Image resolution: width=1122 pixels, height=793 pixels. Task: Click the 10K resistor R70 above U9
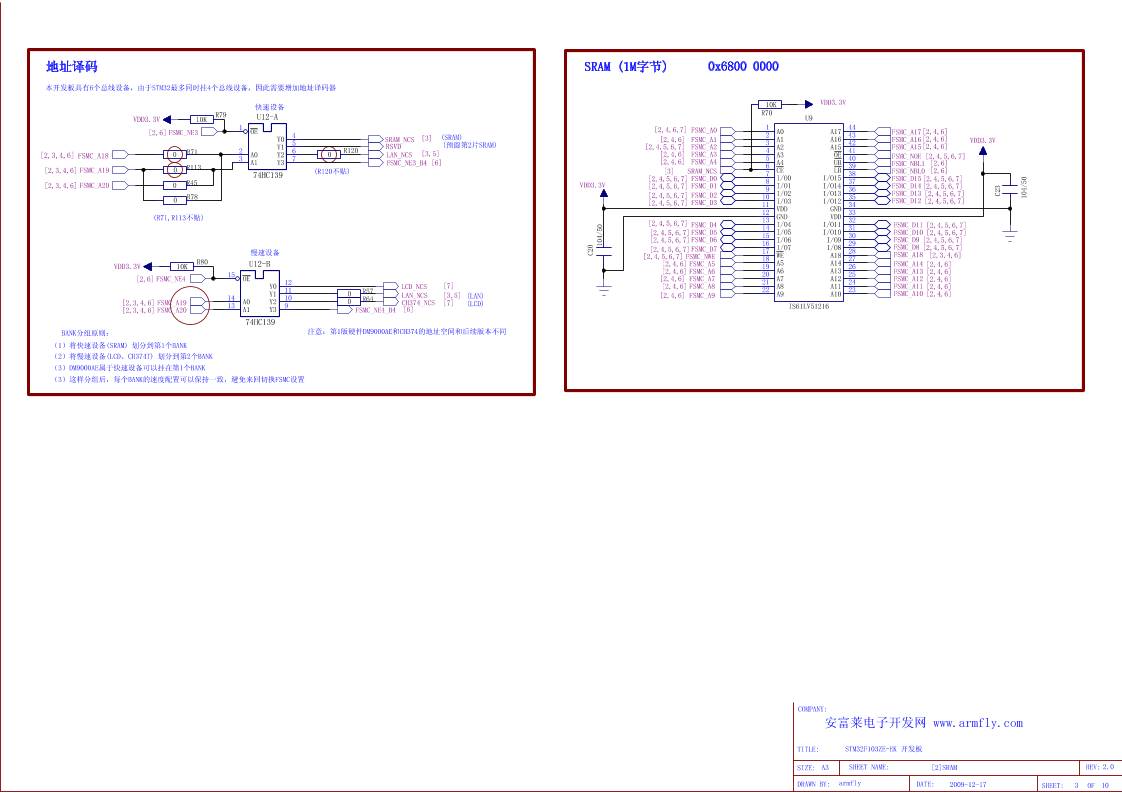point(769,104)
